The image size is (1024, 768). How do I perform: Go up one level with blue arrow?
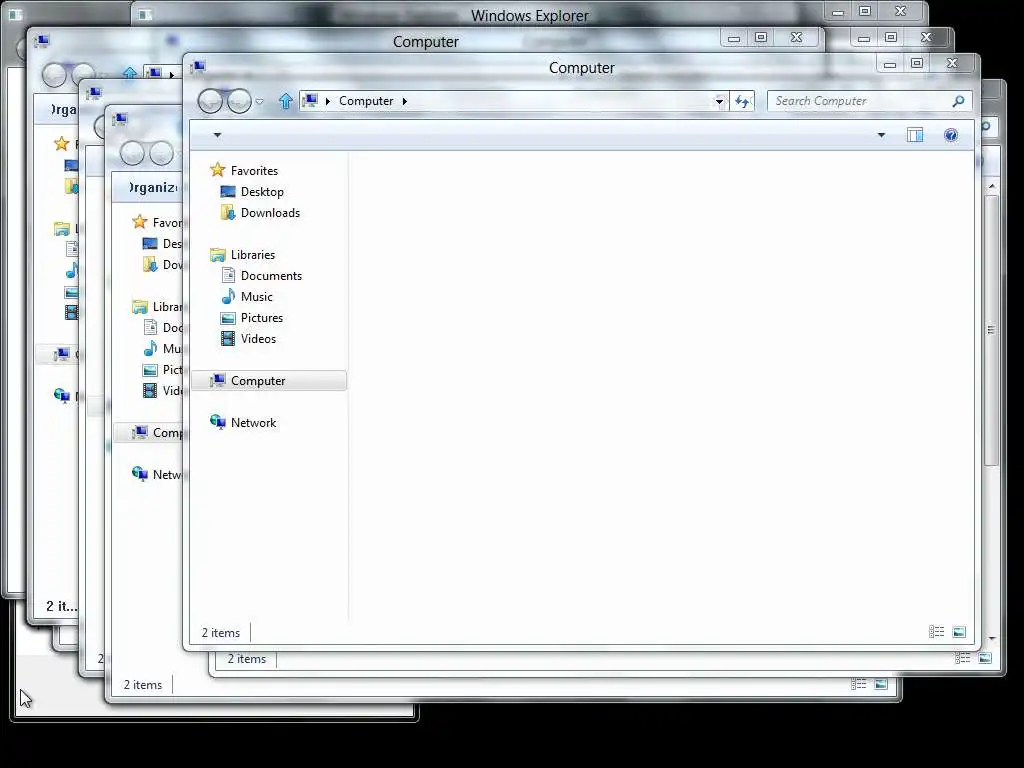285,101
